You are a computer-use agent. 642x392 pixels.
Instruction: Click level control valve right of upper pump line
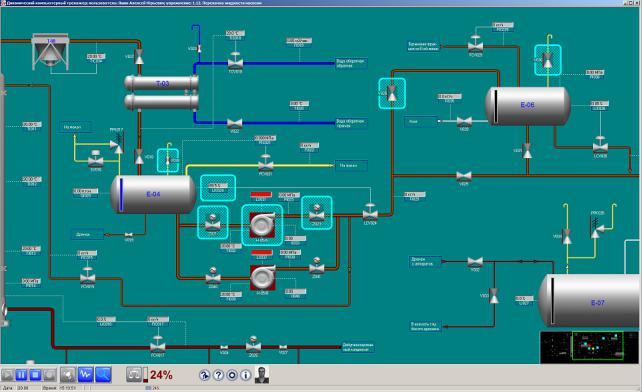370,213
